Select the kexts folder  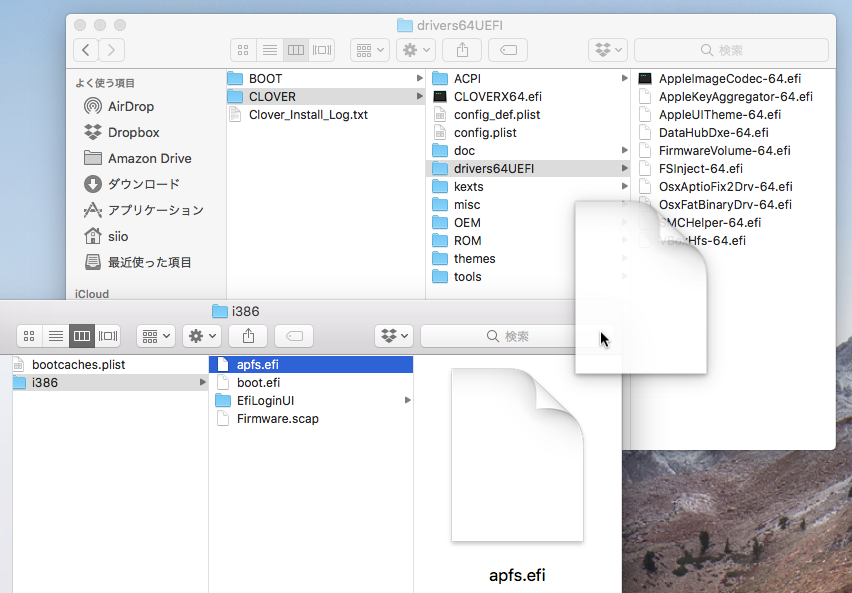coord(530,186)
